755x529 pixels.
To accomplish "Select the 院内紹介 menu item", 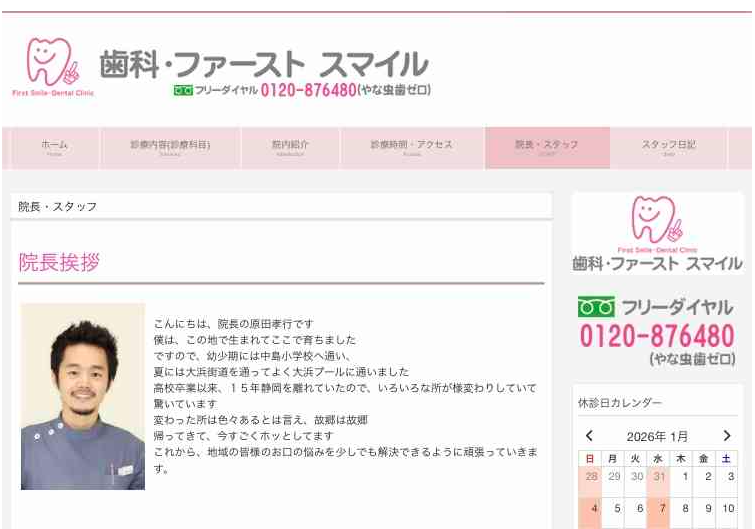I will (x=290, y=147).
